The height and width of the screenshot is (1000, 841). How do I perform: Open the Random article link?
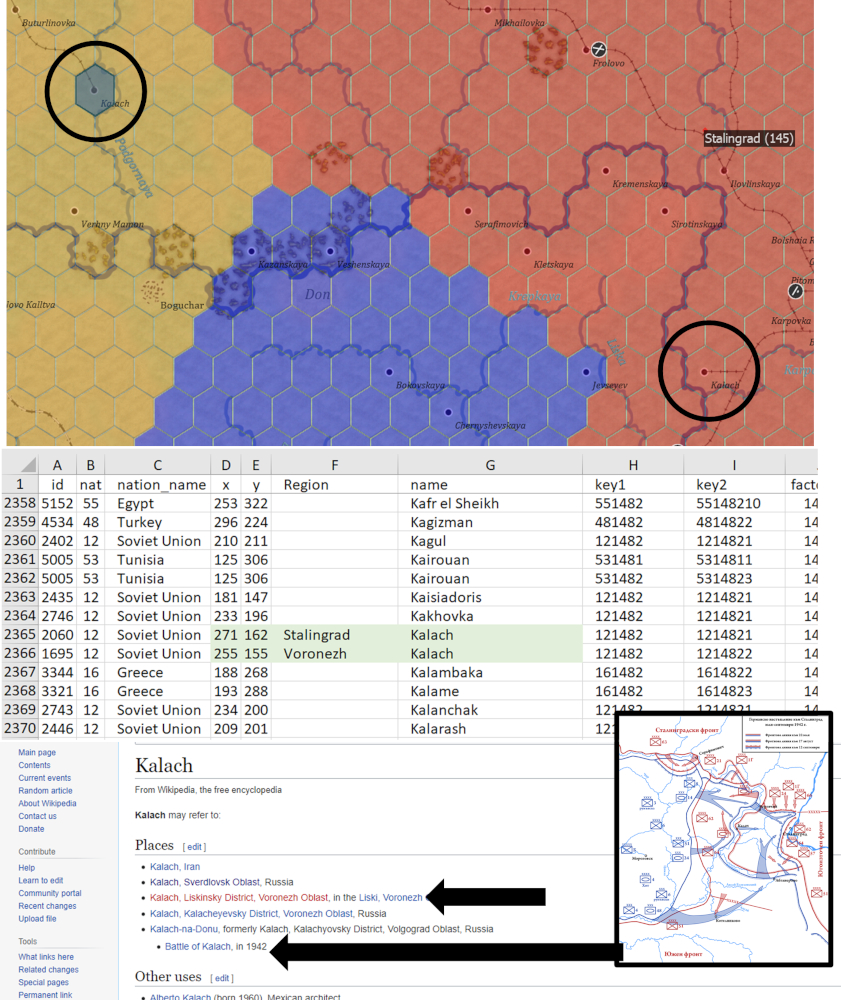click(x=45, y=791)
